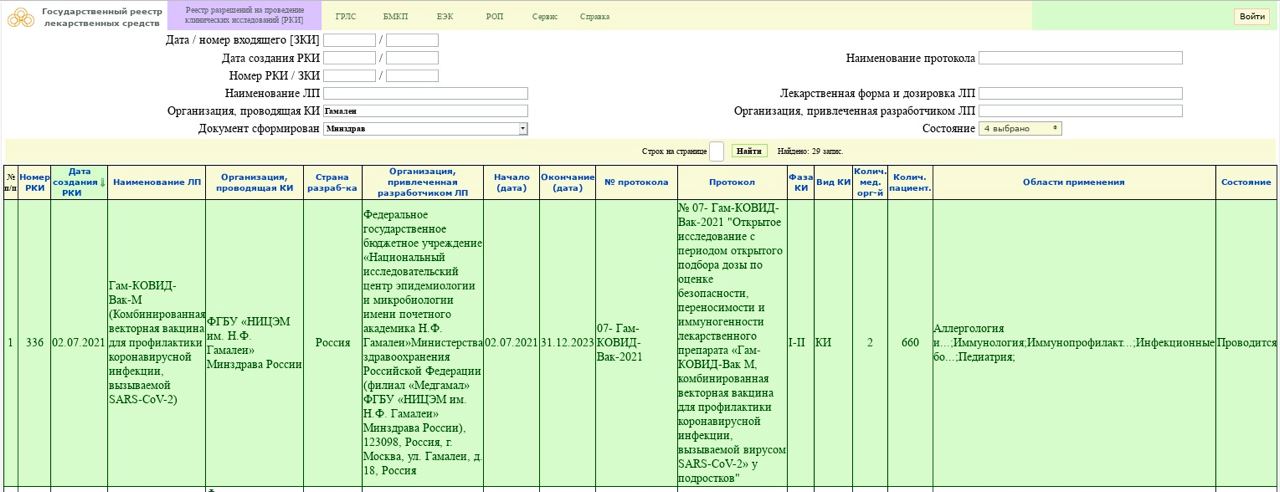Click the РКИ number 336 cell

[x=35, y=343]
